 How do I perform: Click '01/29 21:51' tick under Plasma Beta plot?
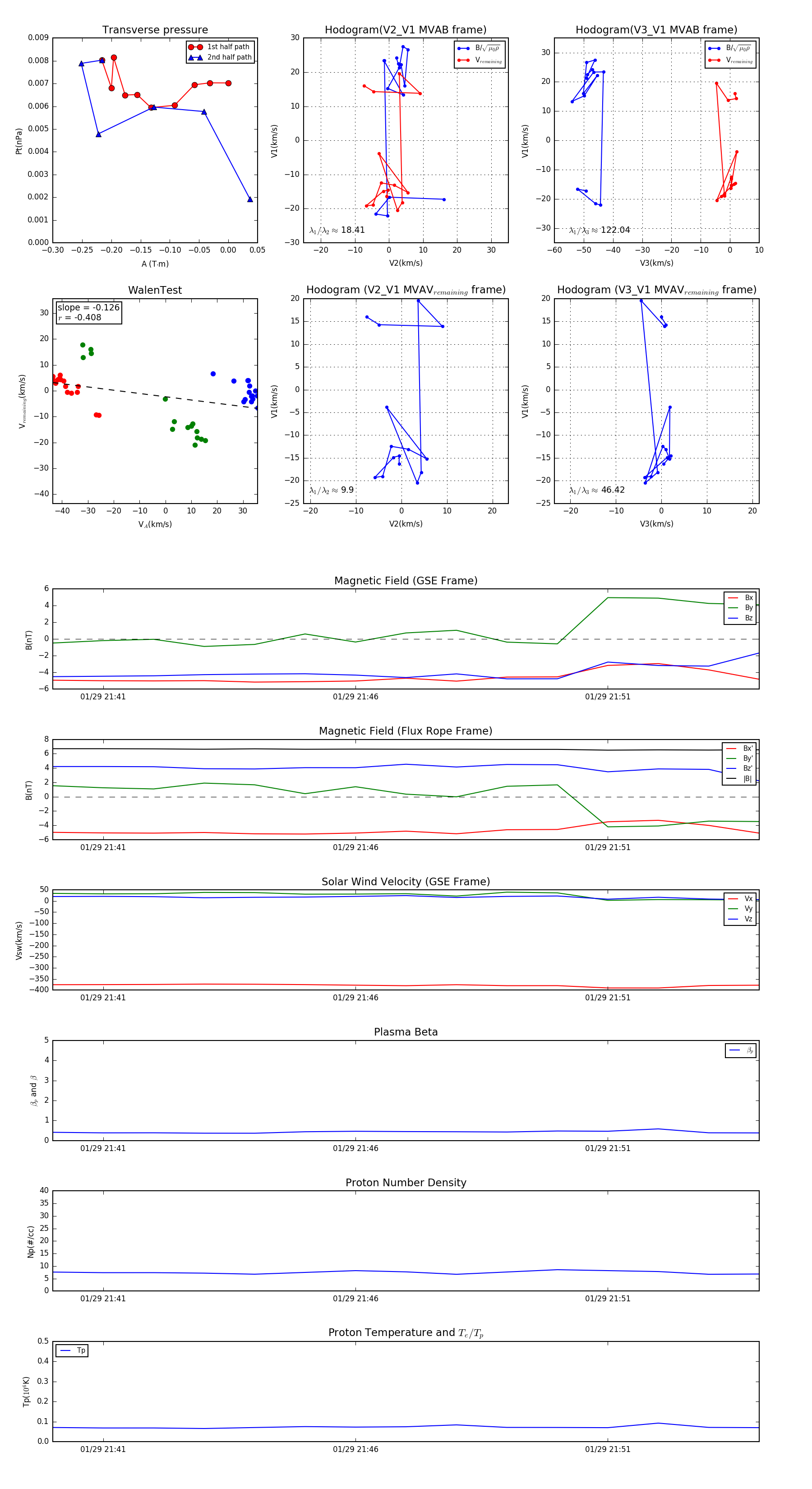[607, 1148]
